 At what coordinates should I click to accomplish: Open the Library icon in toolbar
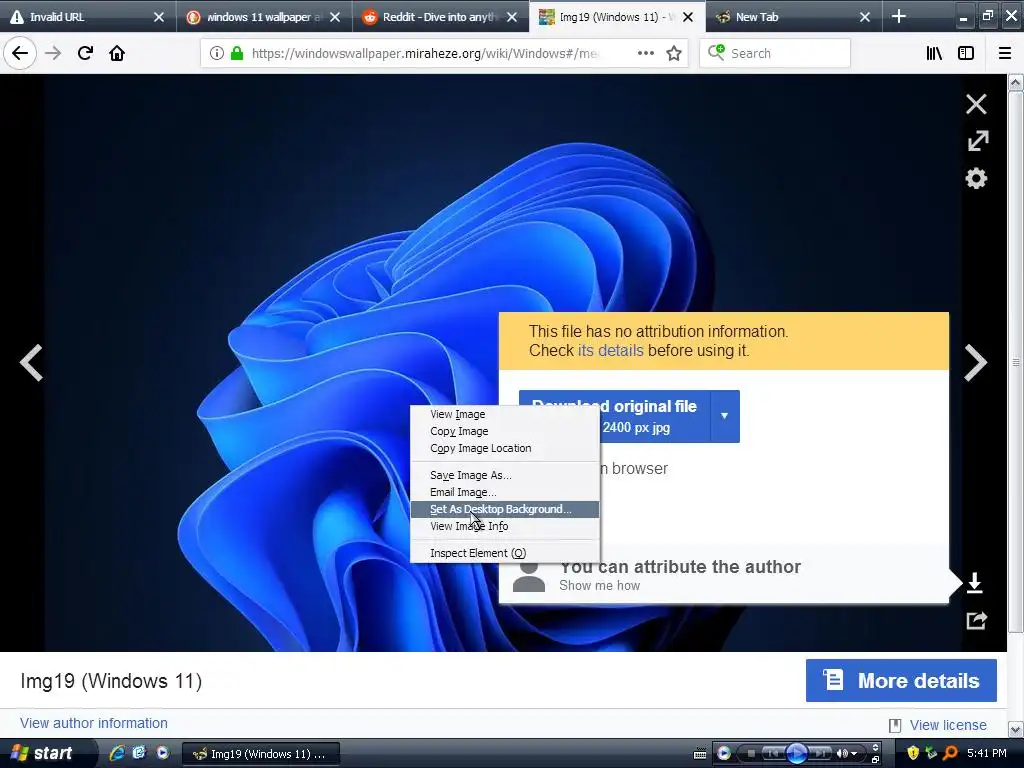[x=934, y=53]
